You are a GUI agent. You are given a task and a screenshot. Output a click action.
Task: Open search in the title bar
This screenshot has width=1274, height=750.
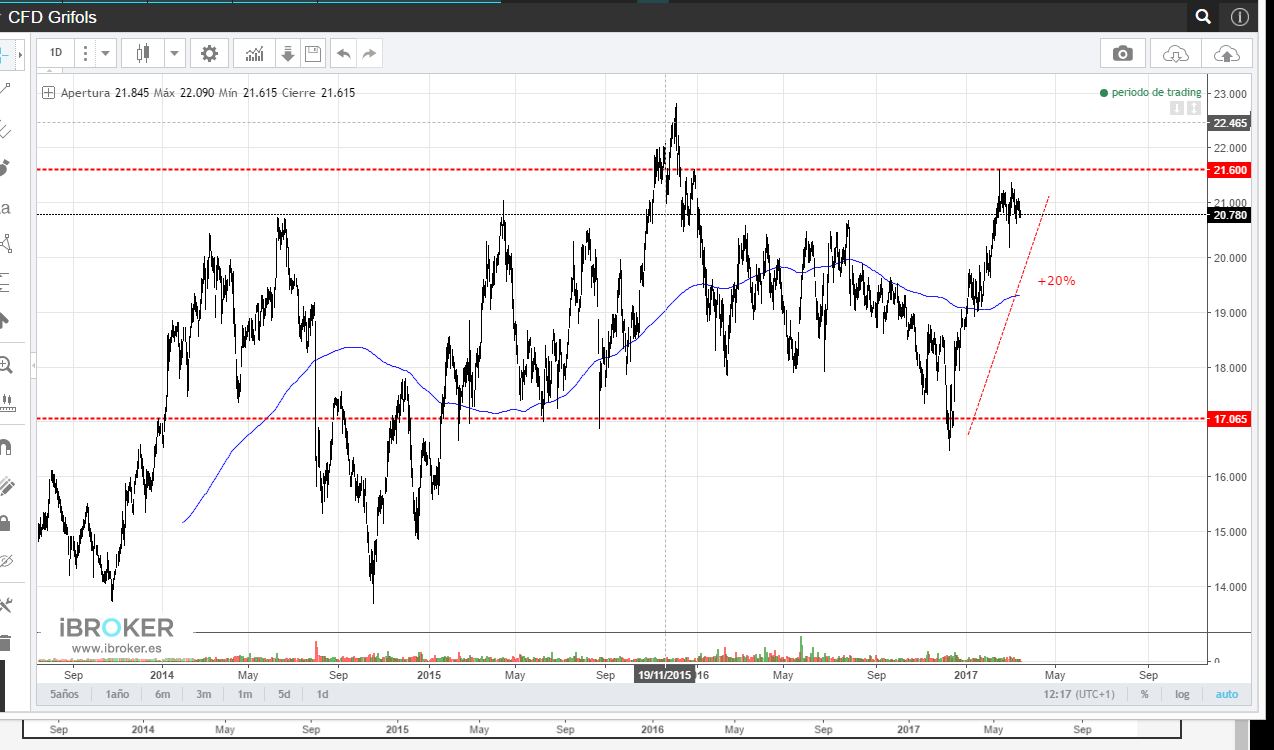pos(1203,17)
